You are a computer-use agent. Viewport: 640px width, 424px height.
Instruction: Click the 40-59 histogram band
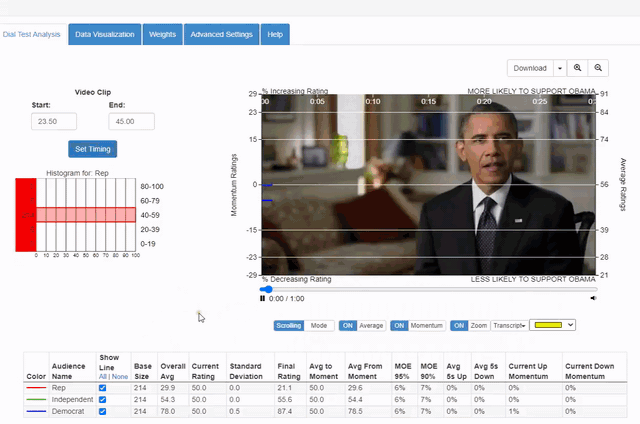click(x=86, y=215)
